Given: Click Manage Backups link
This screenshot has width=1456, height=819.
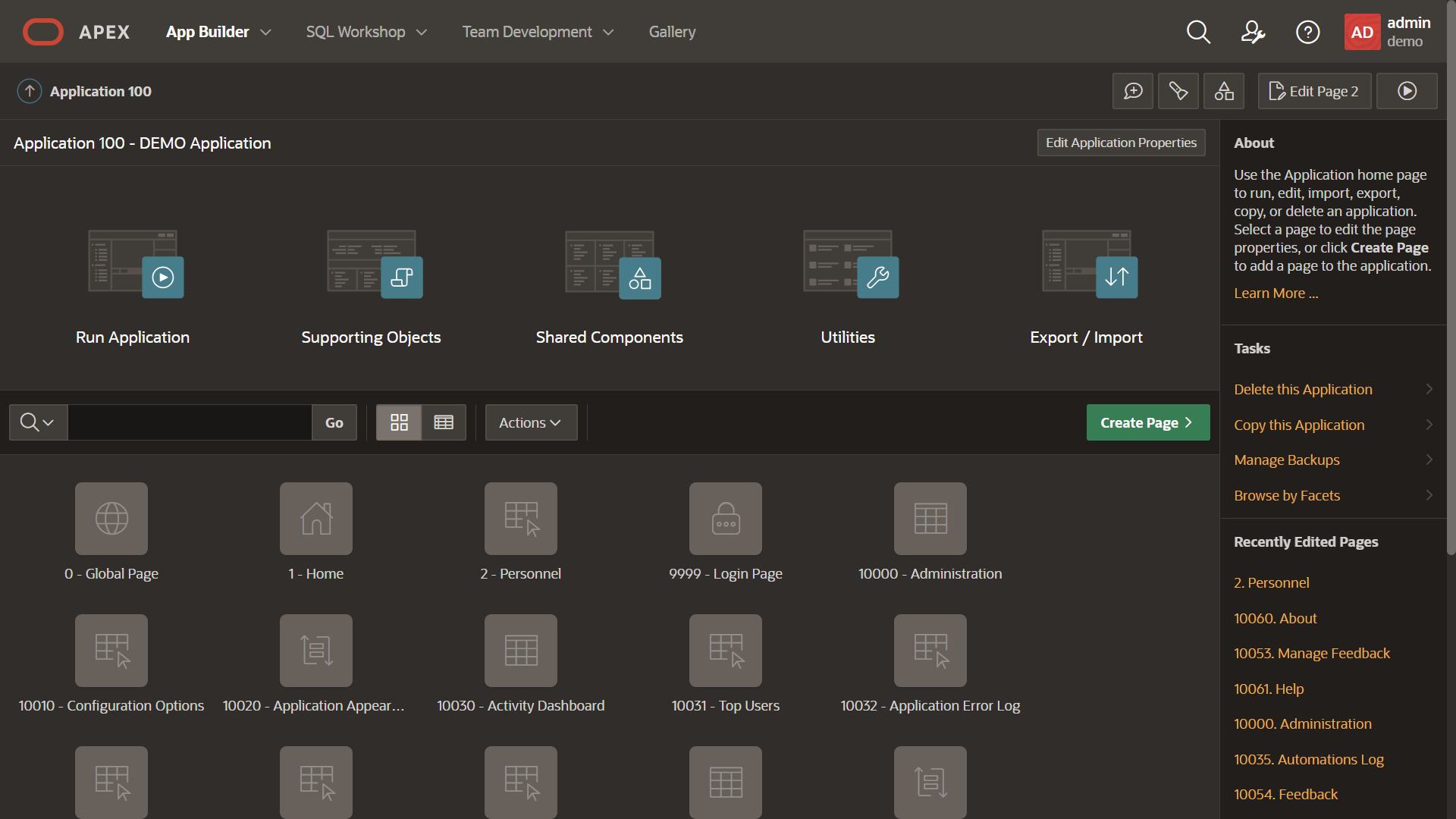Looking at the screenshot, I should pyautogui.click(x=1286, y=460).
